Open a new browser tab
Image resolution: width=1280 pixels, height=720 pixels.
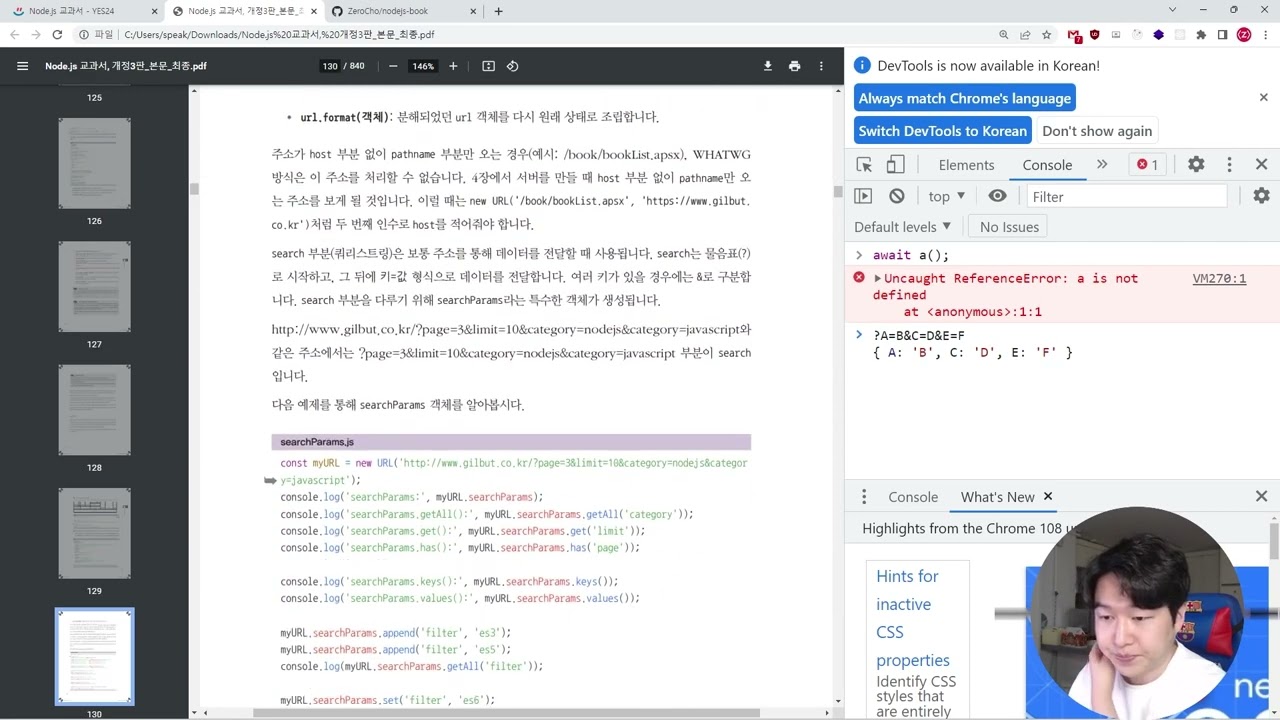pos(498,11)
